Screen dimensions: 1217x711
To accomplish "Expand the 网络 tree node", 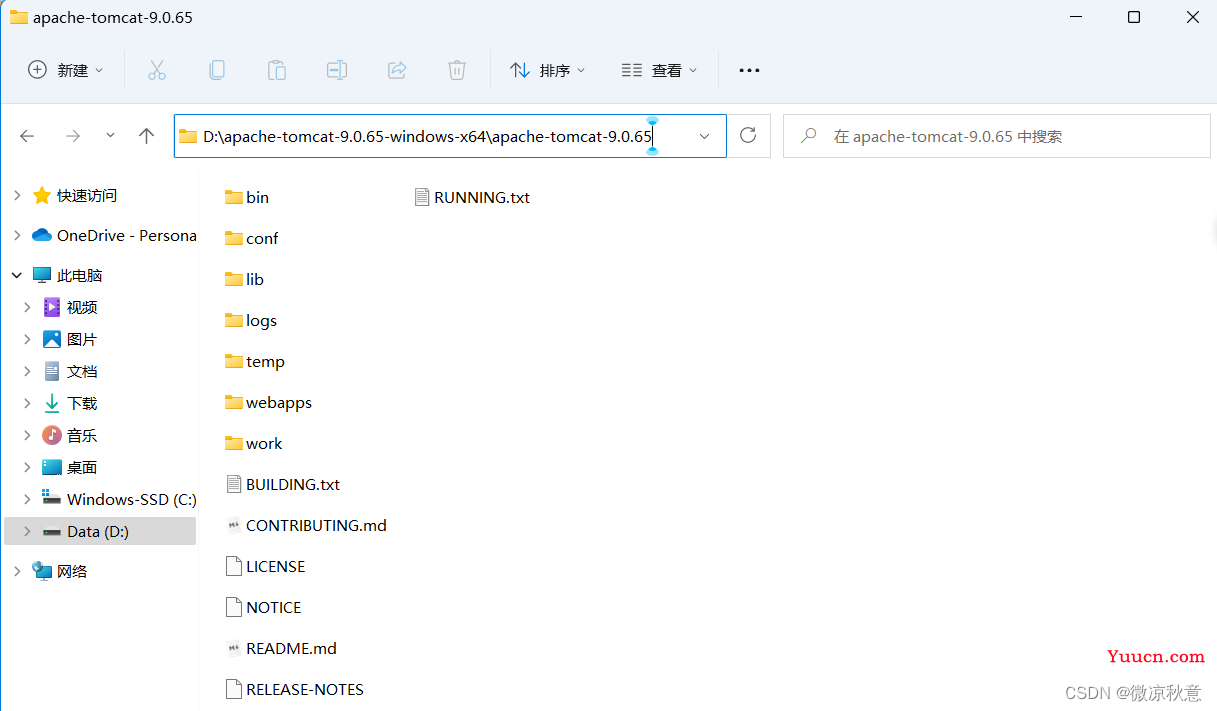I will 17,571.
